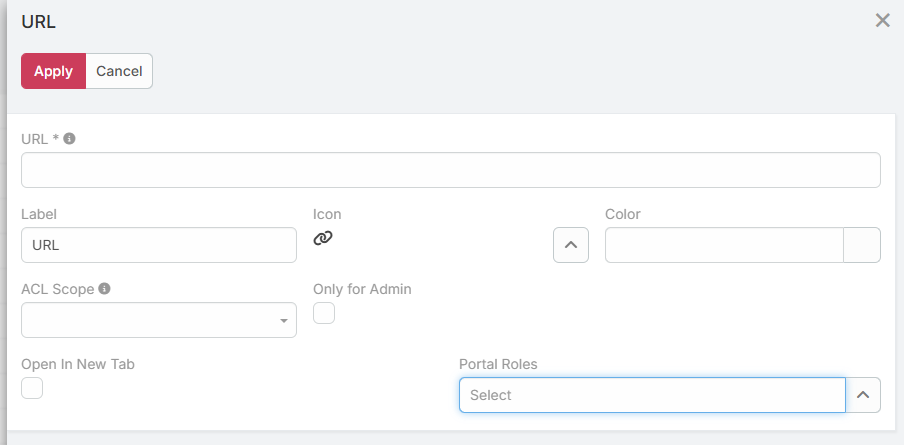This screenshot has width=904, height=445.
Task: Click the ACL Scope info icon
Action: [104, 289]
